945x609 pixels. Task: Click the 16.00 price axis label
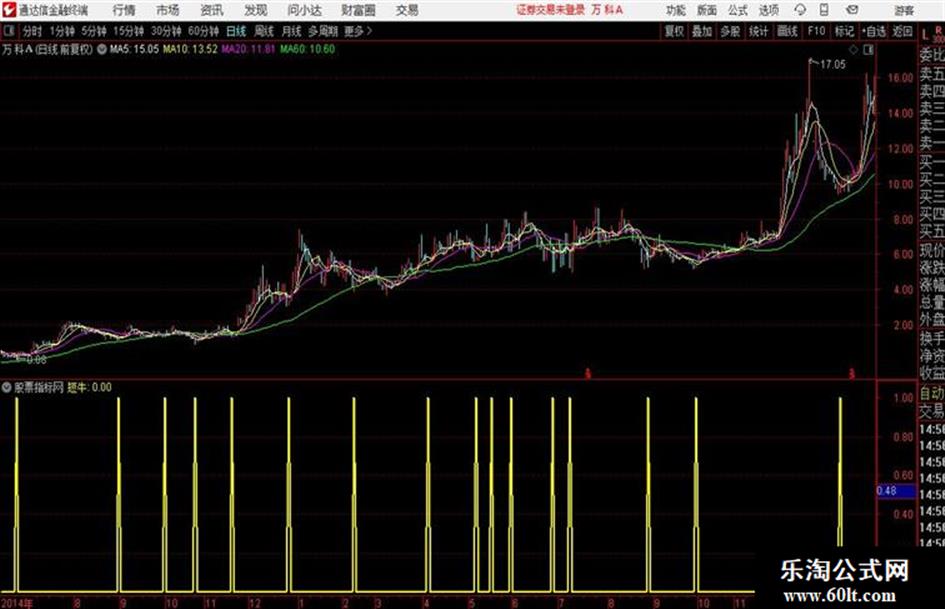tap(900, 78)
